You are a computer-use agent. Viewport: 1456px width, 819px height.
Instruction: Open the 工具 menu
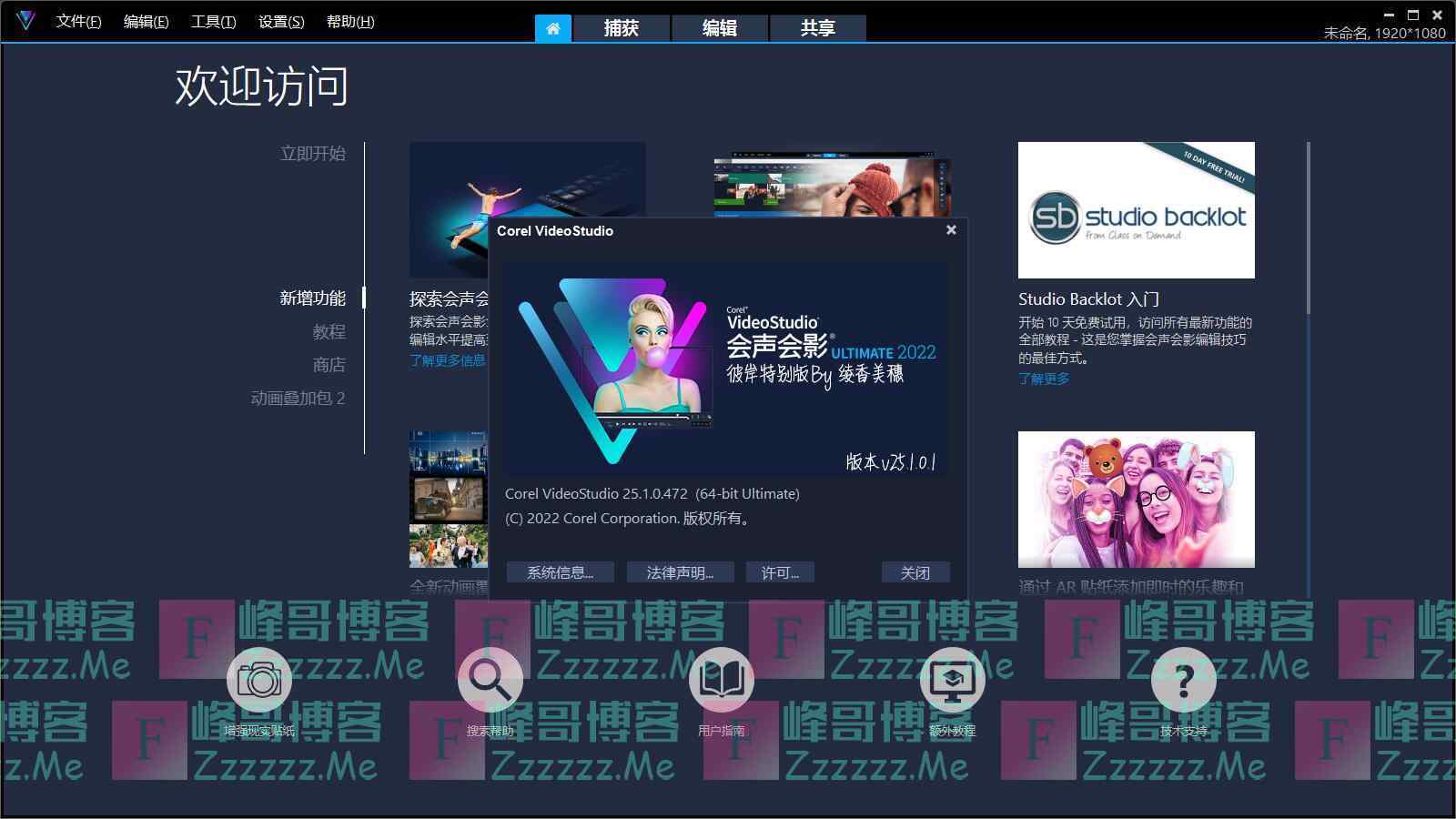pyautogui.click(x=213, y=21)
